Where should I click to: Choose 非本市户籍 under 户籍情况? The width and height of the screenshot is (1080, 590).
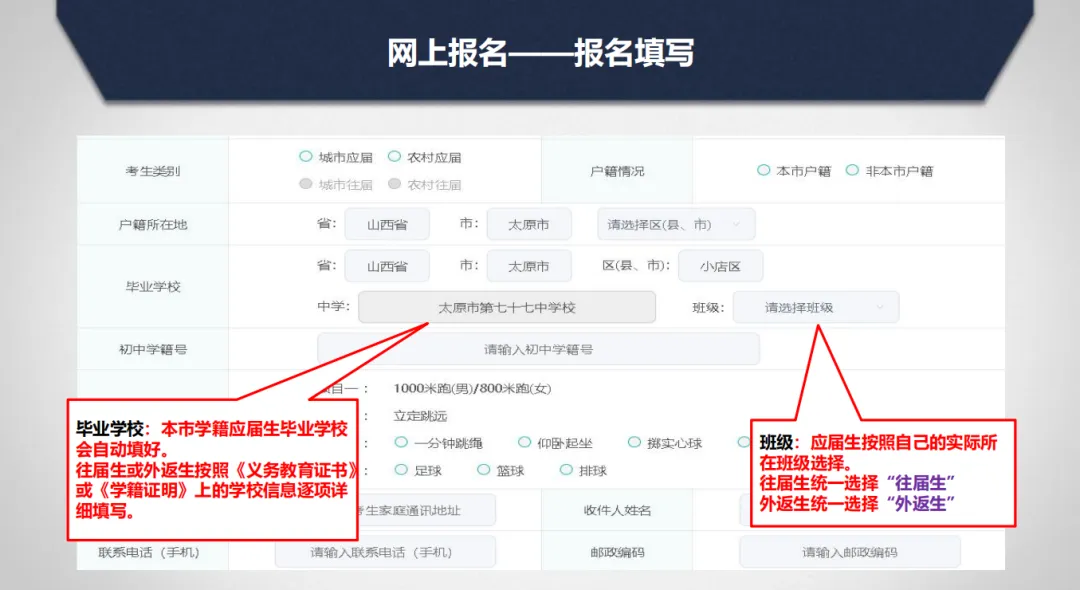(x=853, y=170)
